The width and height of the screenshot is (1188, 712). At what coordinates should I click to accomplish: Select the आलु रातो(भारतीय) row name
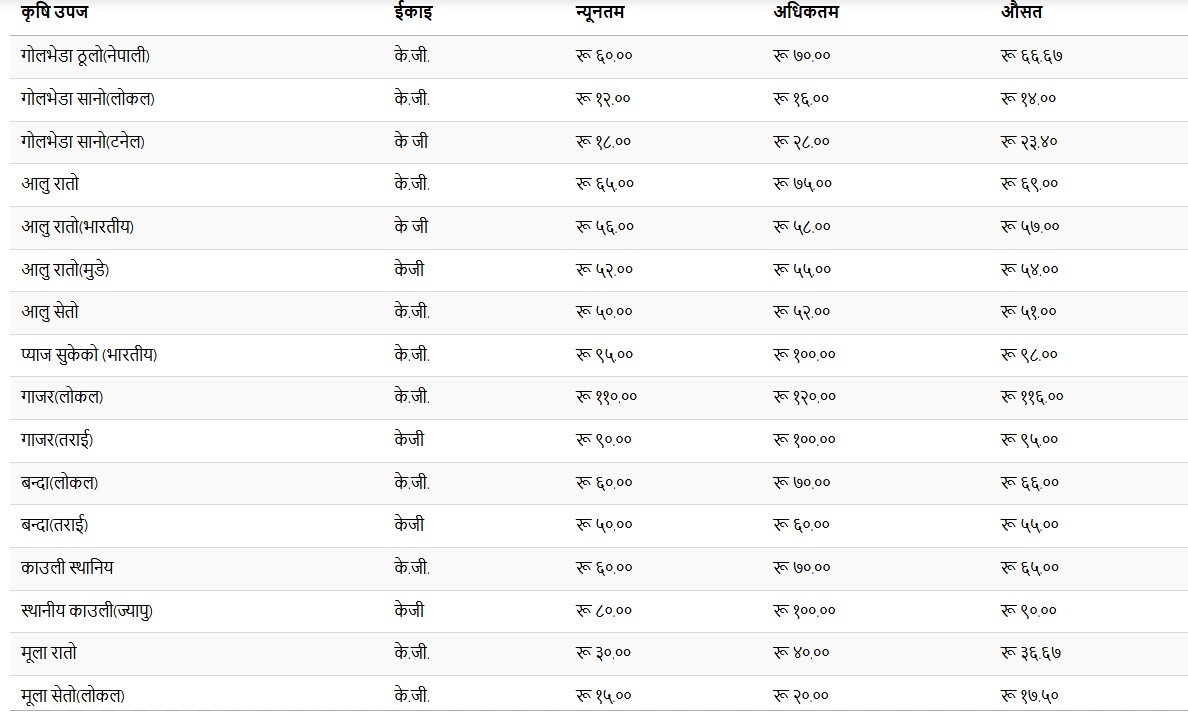pyautogui.click(x=77, y=227)
